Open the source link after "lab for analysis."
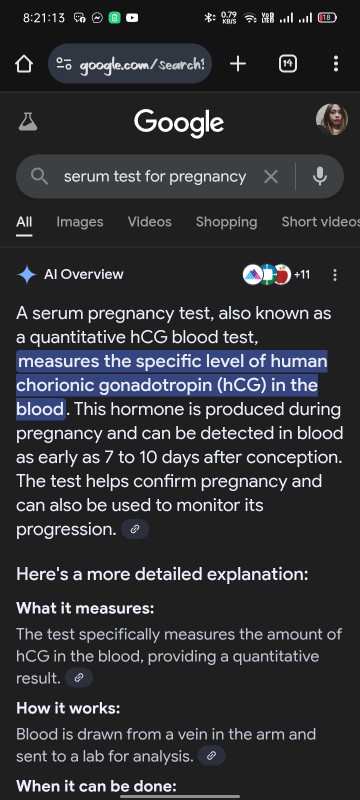360x800 pixels. click(x=211, y=756)
